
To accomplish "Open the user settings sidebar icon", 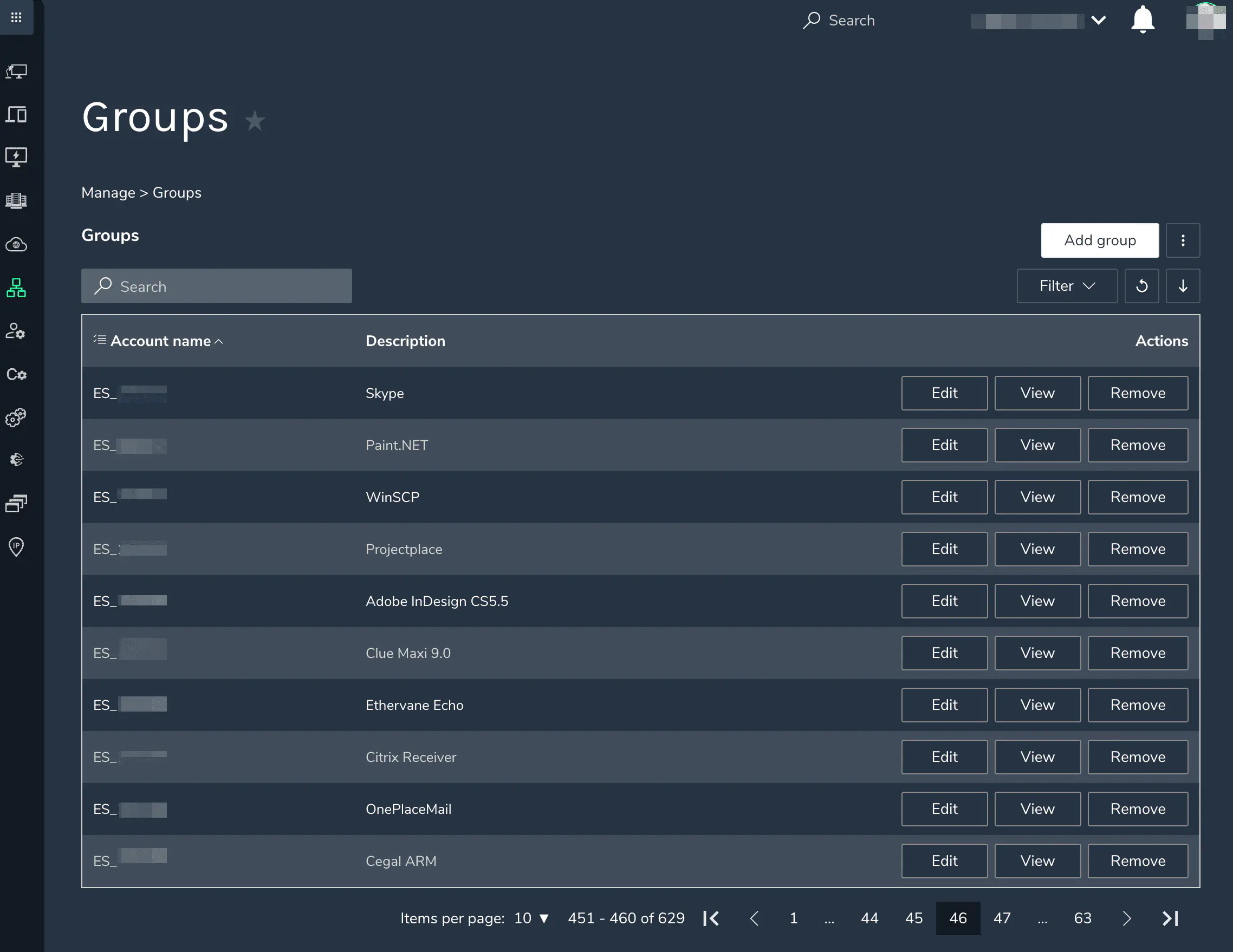I will 16,331.
